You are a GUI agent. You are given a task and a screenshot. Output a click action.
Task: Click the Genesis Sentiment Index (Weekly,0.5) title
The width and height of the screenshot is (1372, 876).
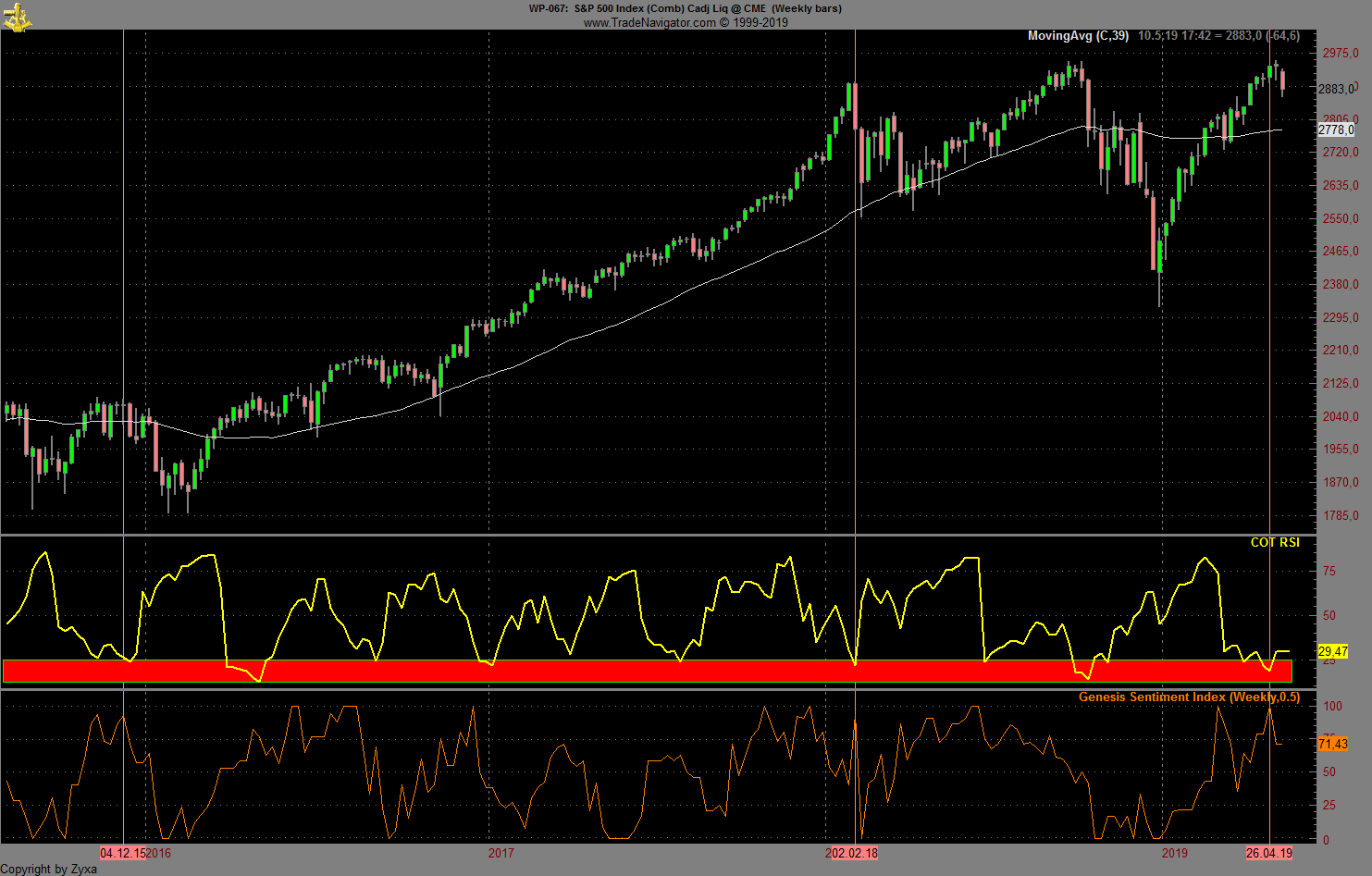[1188, 697]
